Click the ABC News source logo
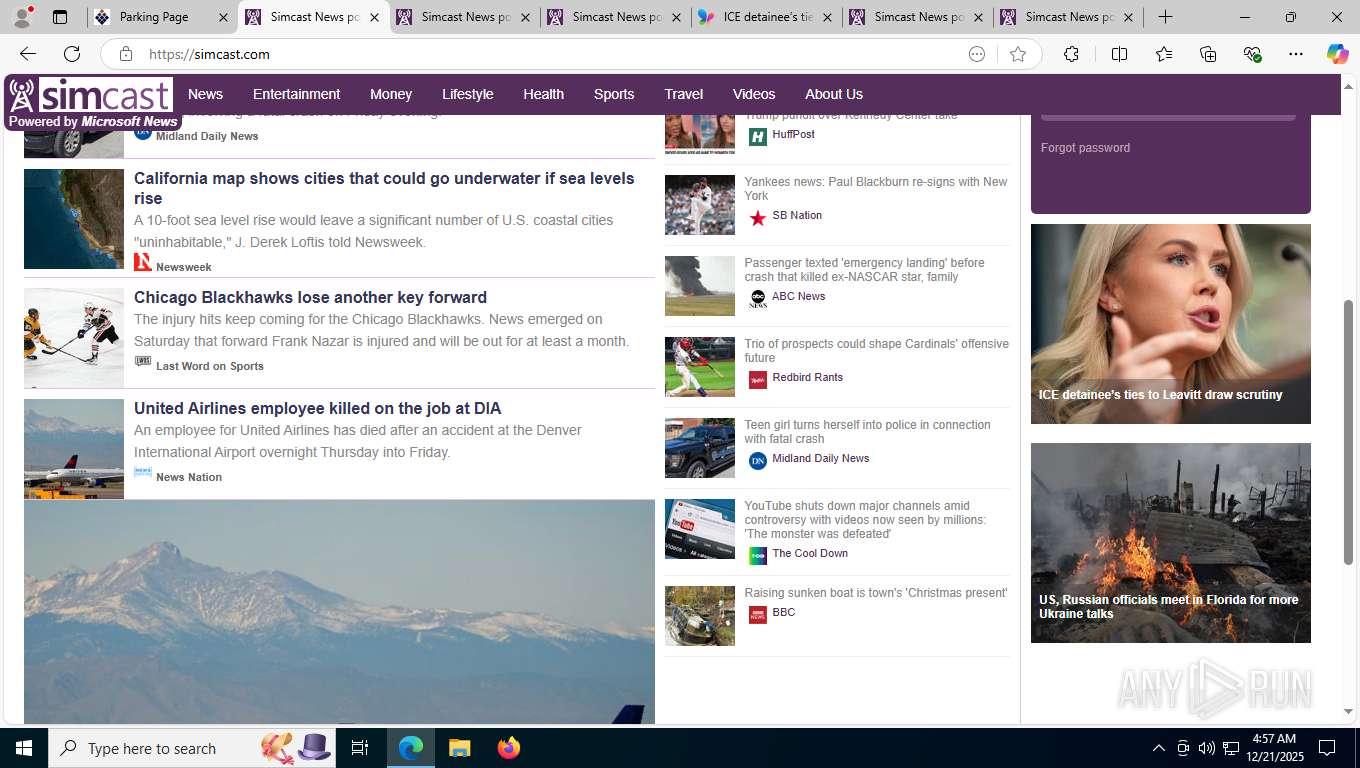1360x768 pixels. [758, 298]
